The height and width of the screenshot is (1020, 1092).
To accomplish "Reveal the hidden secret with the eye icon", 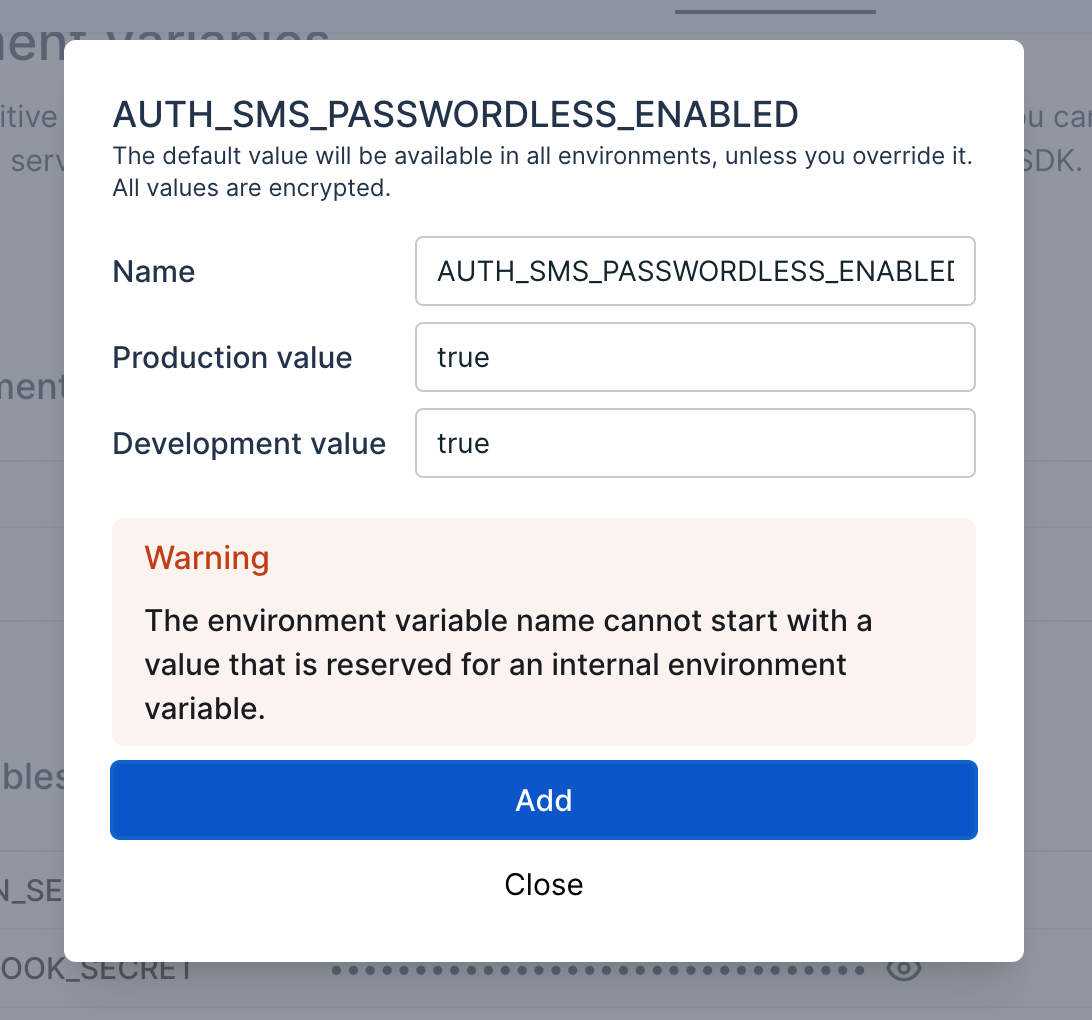I will (904, 970).
